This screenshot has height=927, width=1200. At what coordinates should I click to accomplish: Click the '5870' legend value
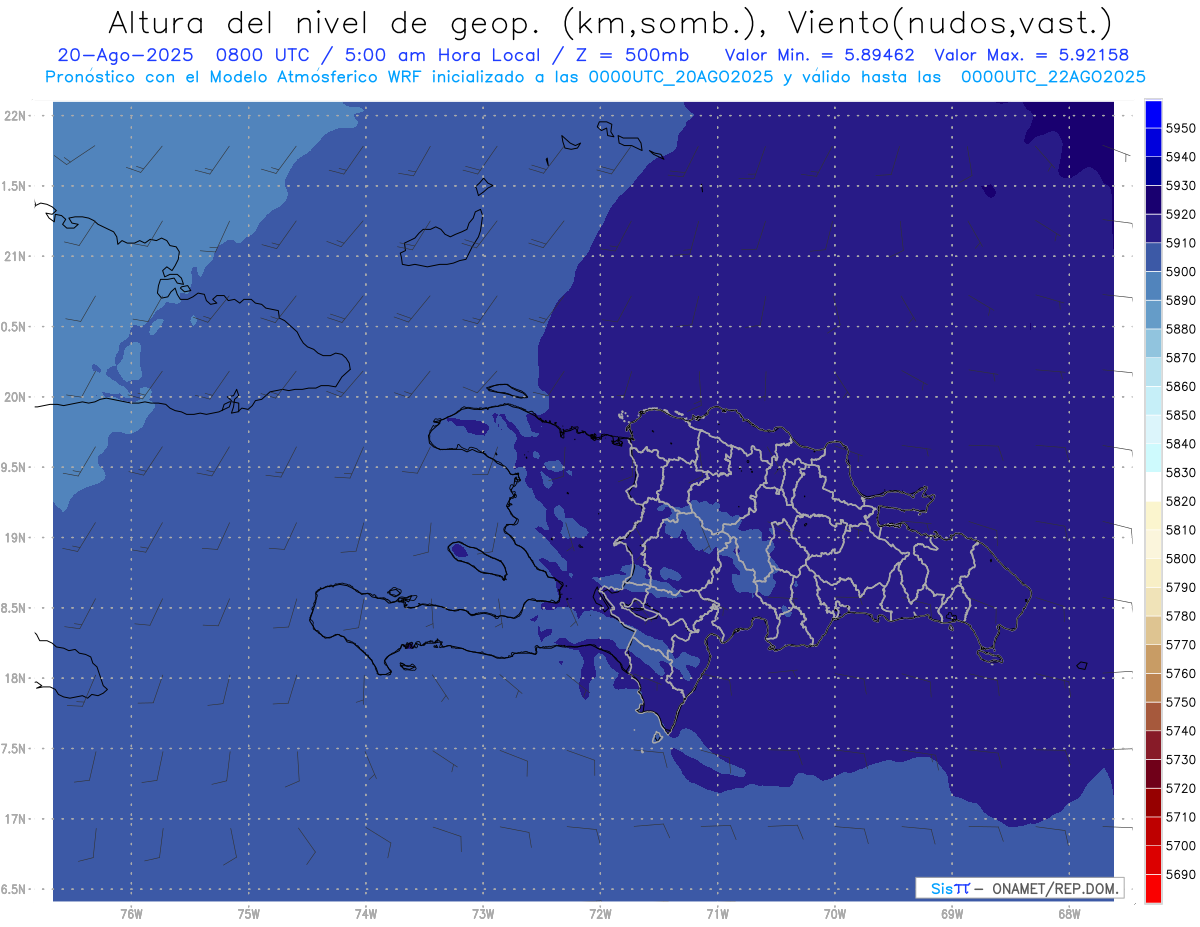point(1181,357)
